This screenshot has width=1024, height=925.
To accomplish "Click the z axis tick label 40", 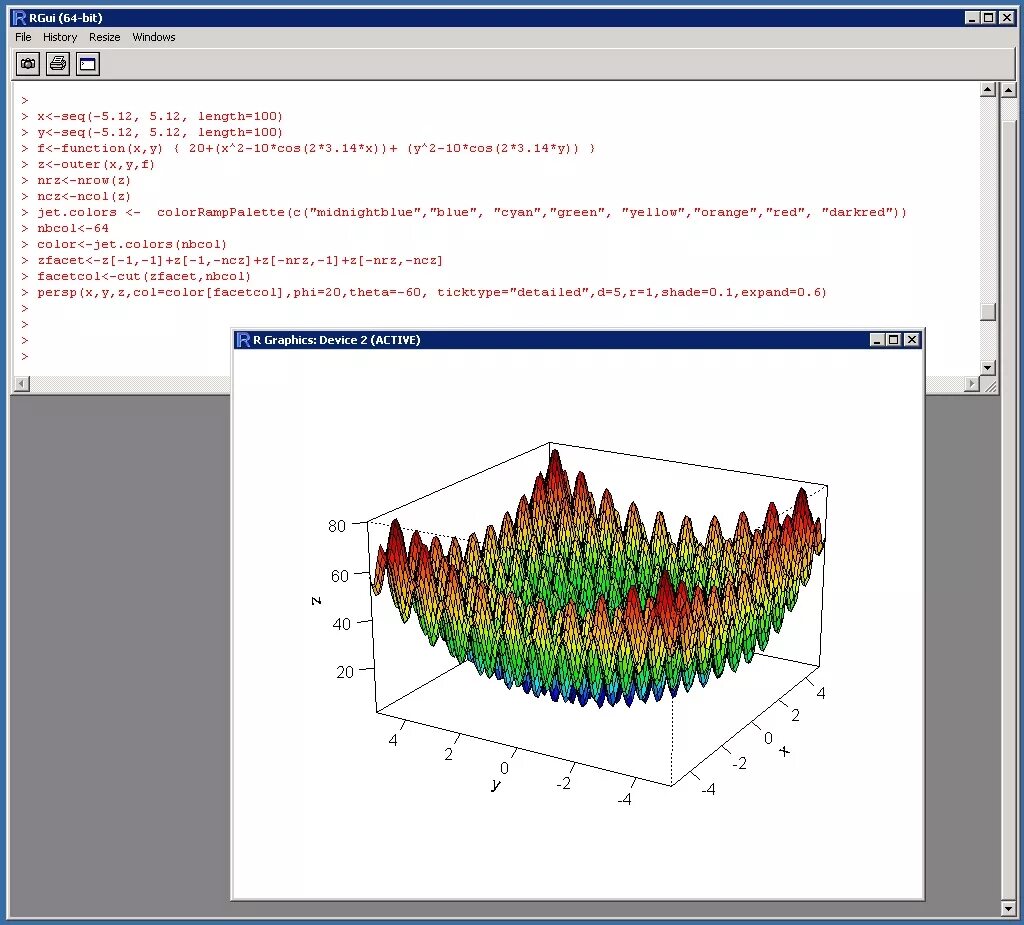I will 342,624.
